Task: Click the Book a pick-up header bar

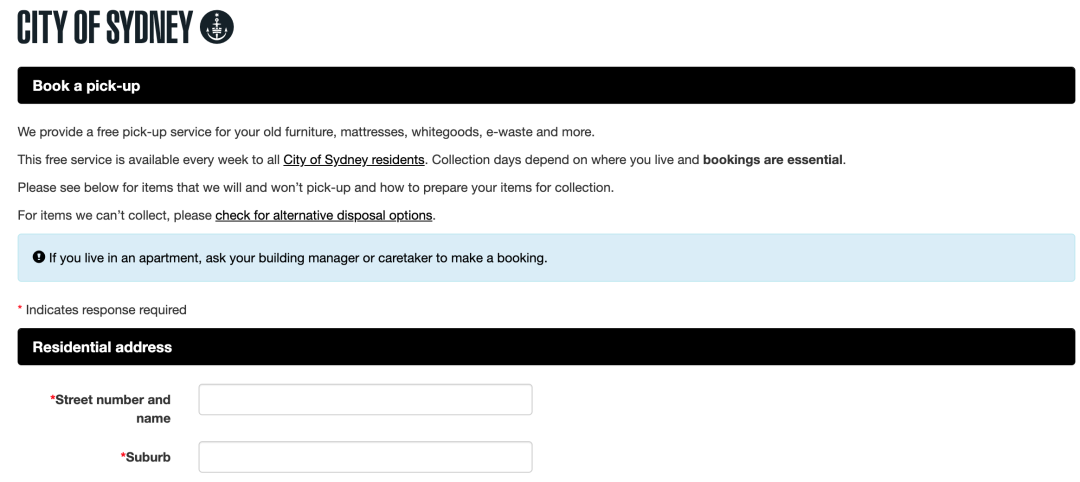Action: tap(546, 85)
